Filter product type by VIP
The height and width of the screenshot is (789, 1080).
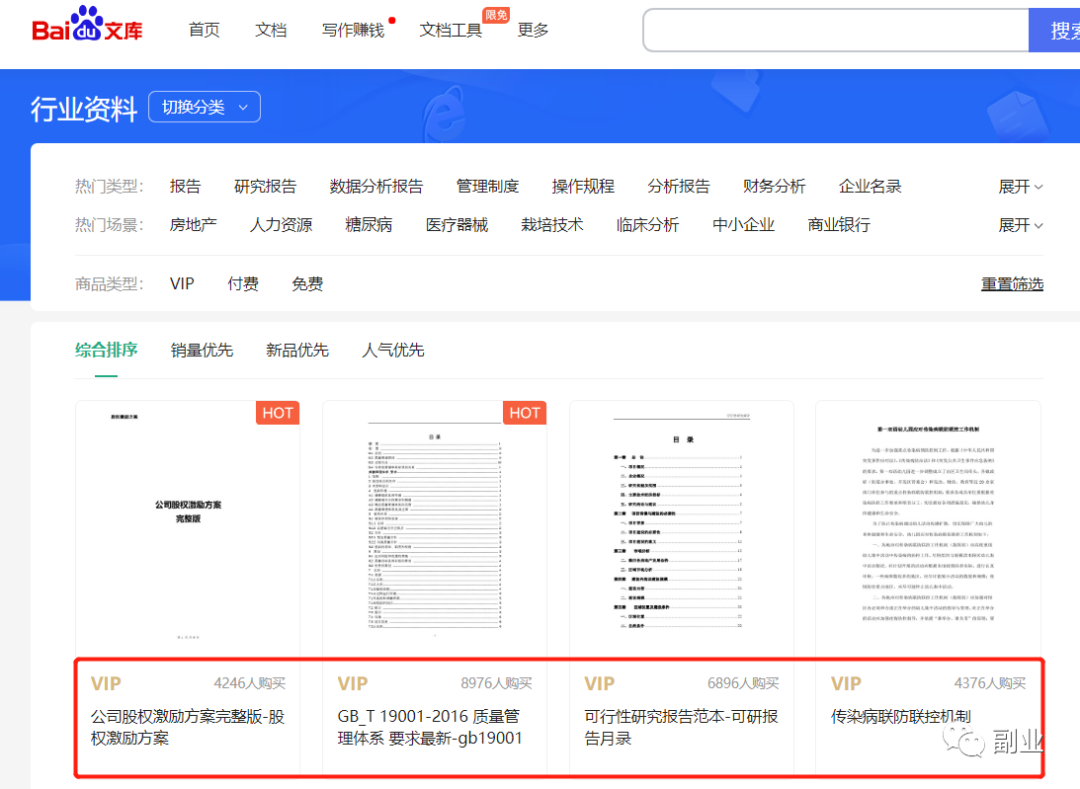(182, 284)
